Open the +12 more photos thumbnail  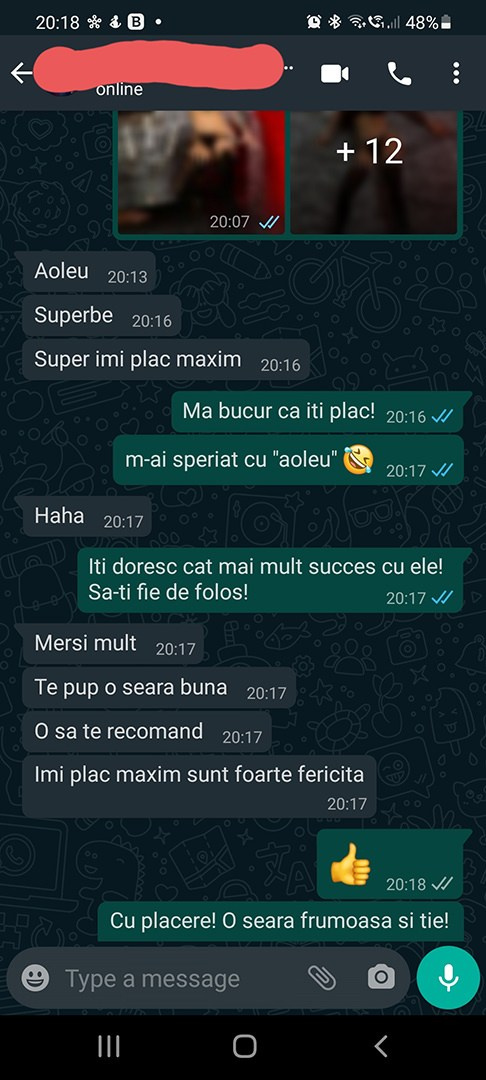pos(374,173)
